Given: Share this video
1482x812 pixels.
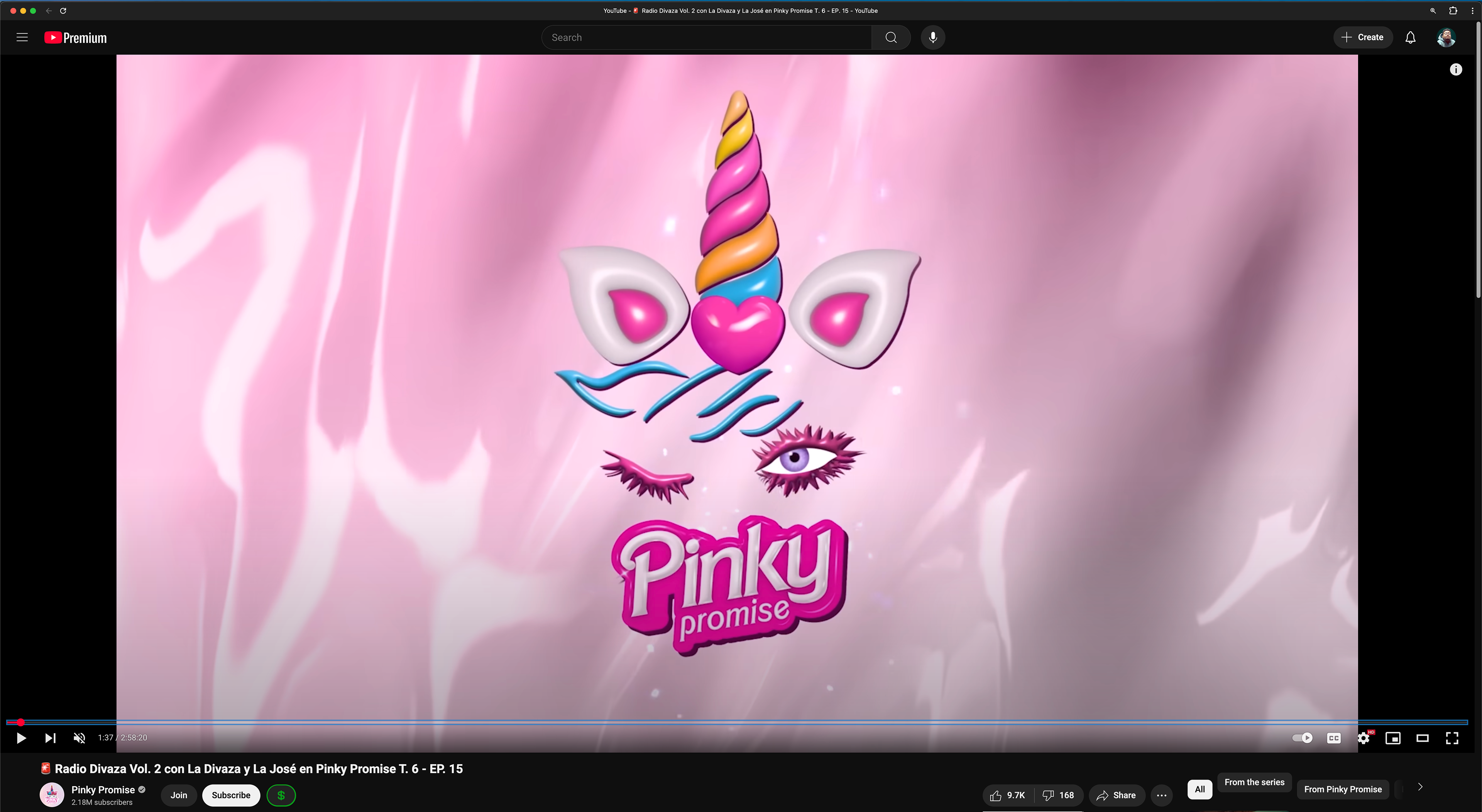Looking at the screenshot, I should [x=1116, y=795].
